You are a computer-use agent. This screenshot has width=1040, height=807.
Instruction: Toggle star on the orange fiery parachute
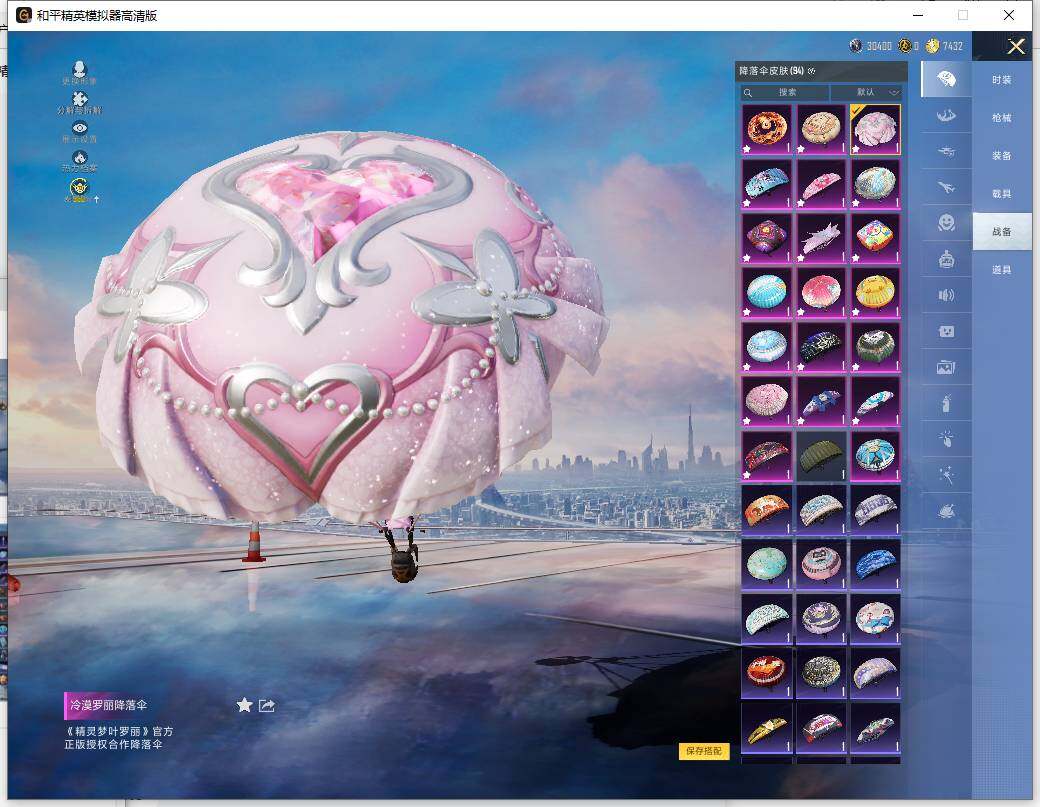(x=748, y=149)
